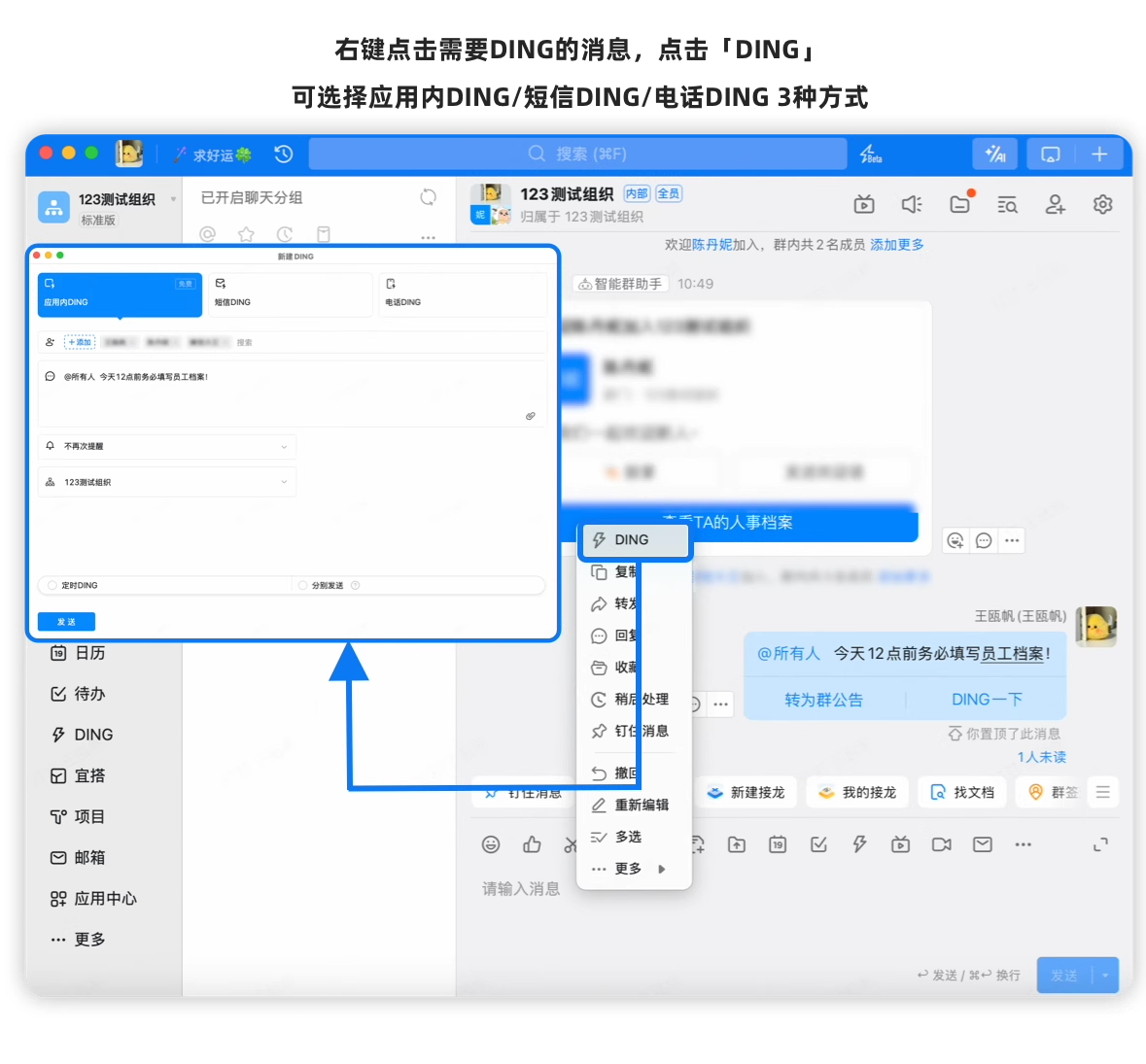Open 宜搭 in the left sidebar
The height and width of the screenshot is (1064, 1146).
tap(78, 775)
